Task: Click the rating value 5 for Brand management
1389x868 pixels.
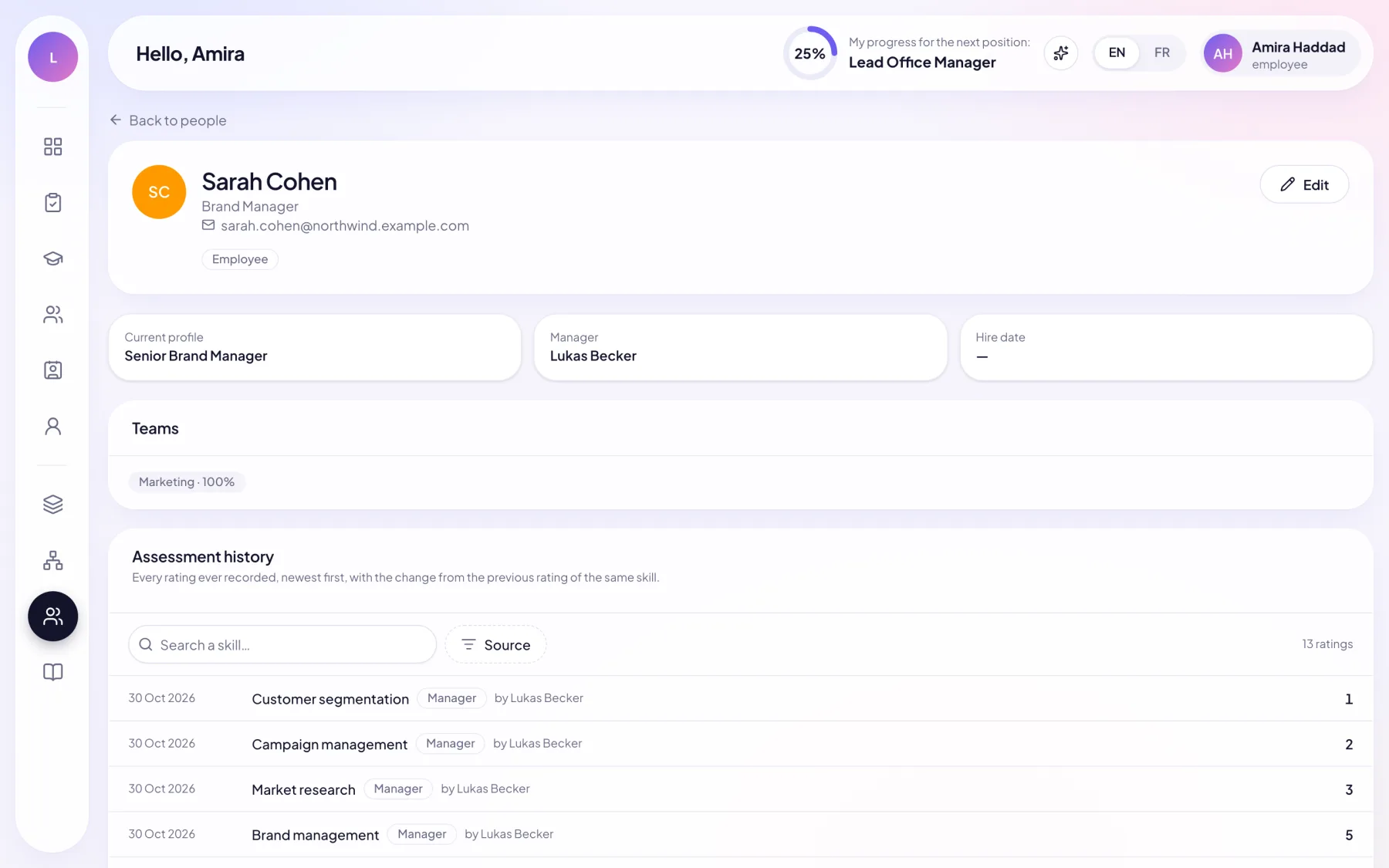Action: click(x=1349, y=835)
